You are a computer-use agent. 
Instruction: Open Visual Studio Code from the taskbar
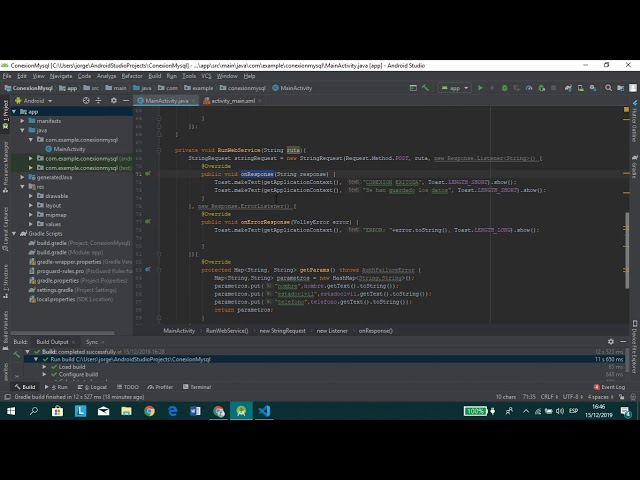(x=264, y=411)
